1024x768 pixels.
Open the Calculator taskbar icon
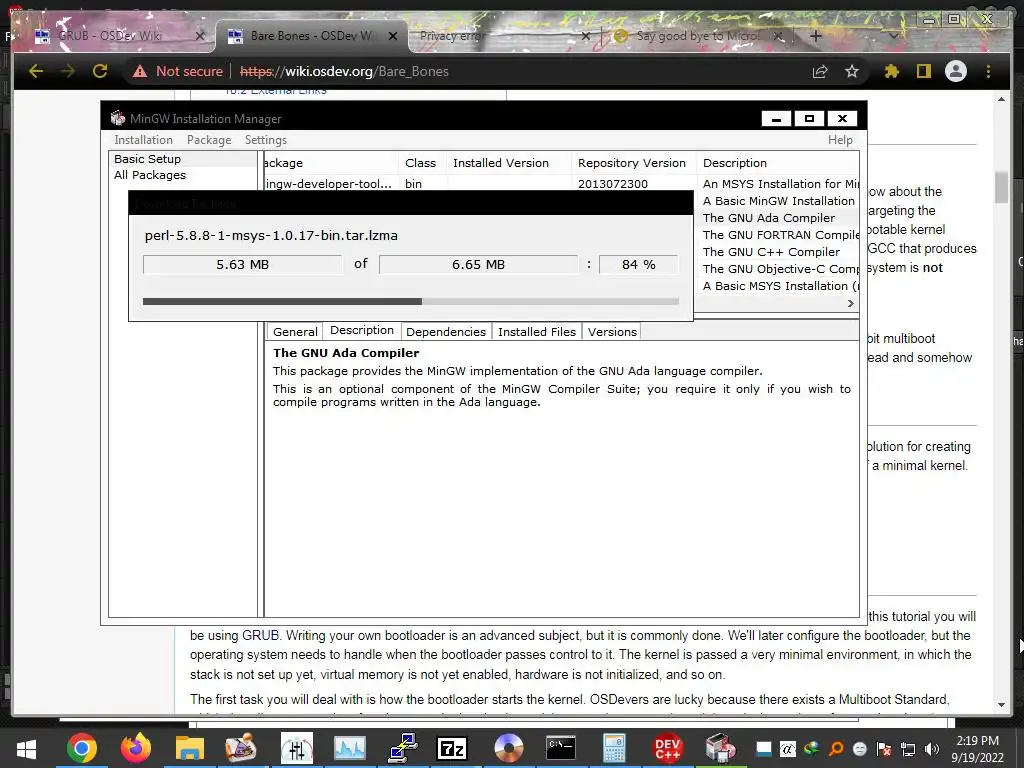[x=614, y=748]
